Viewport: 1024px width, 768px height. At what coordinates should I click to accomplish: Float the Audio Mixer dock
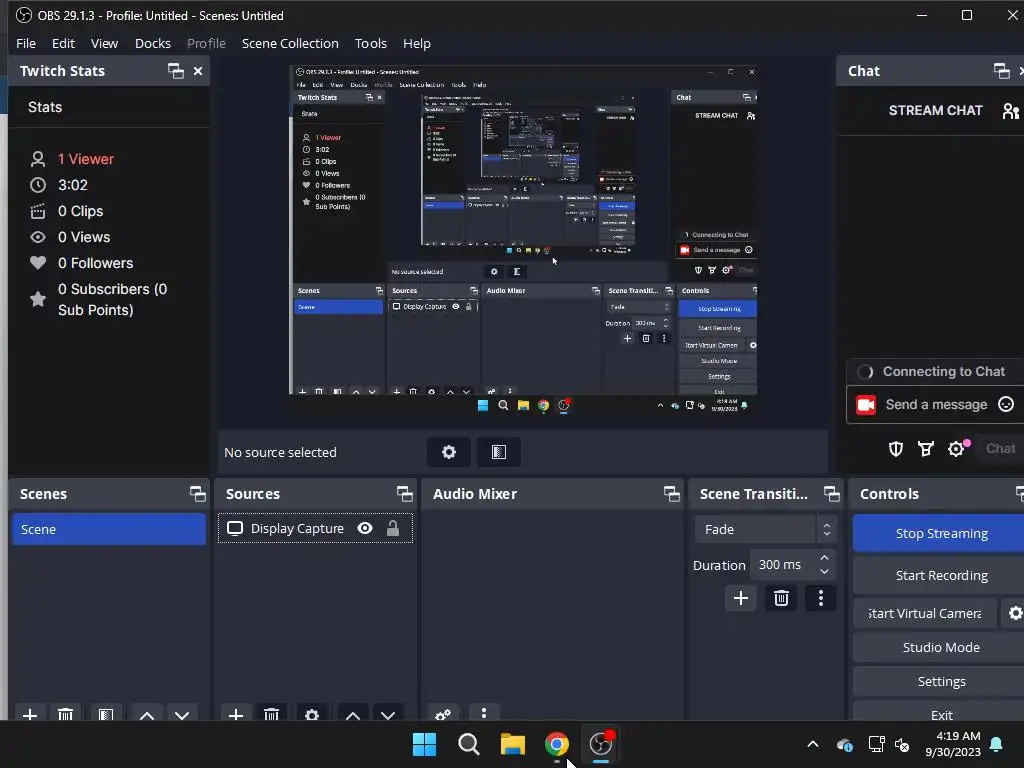pyautogui.click(x=672, y=494)
